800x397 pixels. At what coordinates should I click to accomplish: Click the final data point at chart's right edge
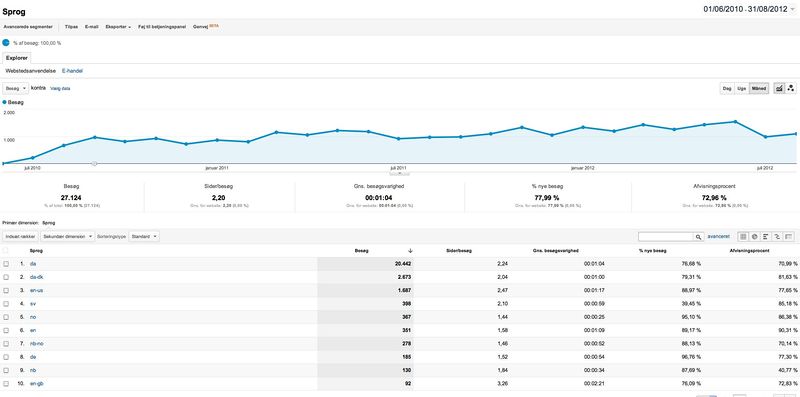(x=796, y=134)
